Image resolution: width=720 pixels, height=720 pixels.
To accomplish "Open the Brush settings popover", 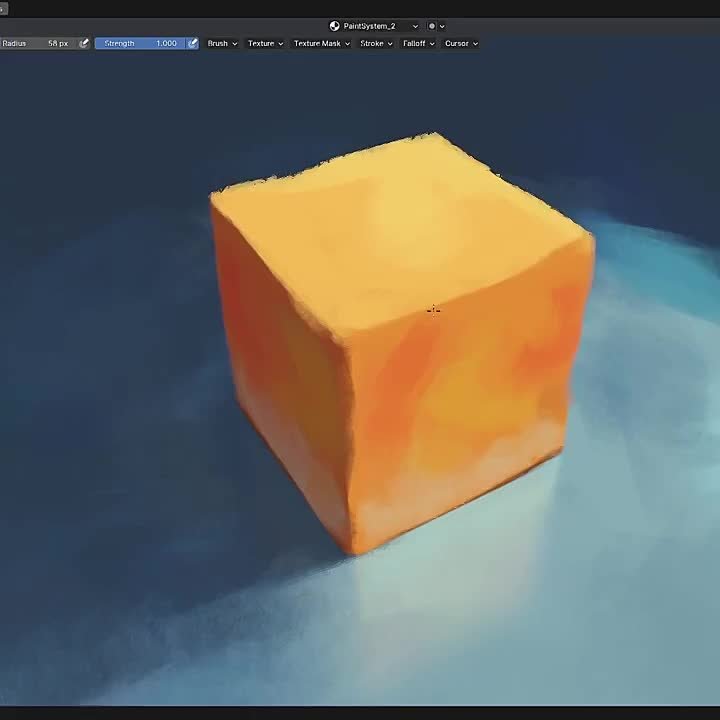I will (x=222, y=44).
